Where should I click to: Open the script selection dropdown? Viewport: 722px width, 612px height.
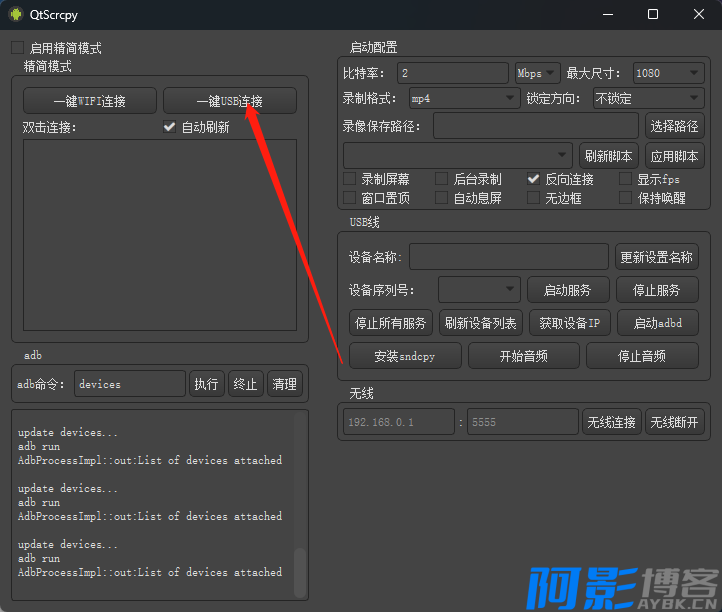click(458, 155)
